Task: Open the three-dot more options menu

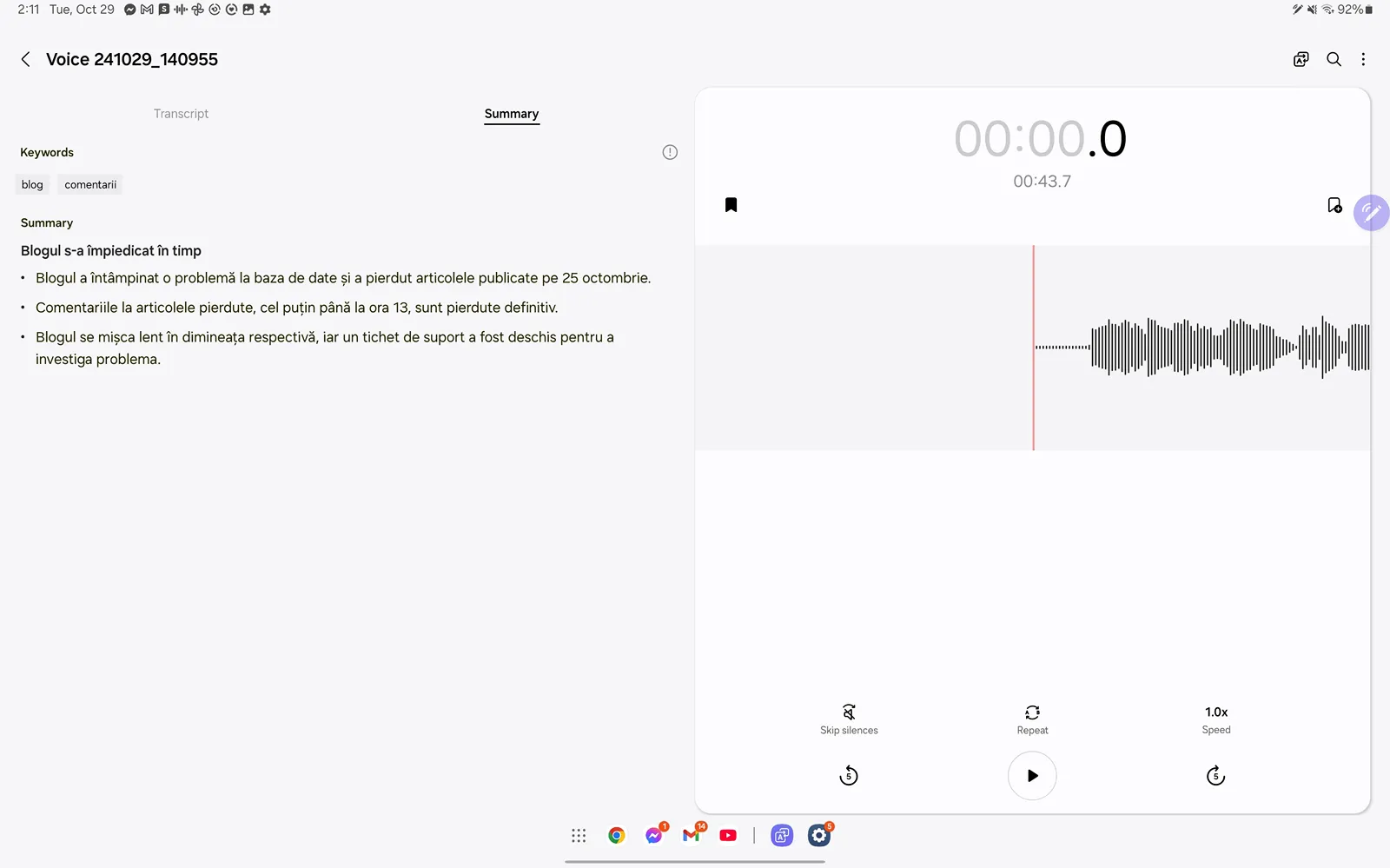Action: (x=1363, y=59)
